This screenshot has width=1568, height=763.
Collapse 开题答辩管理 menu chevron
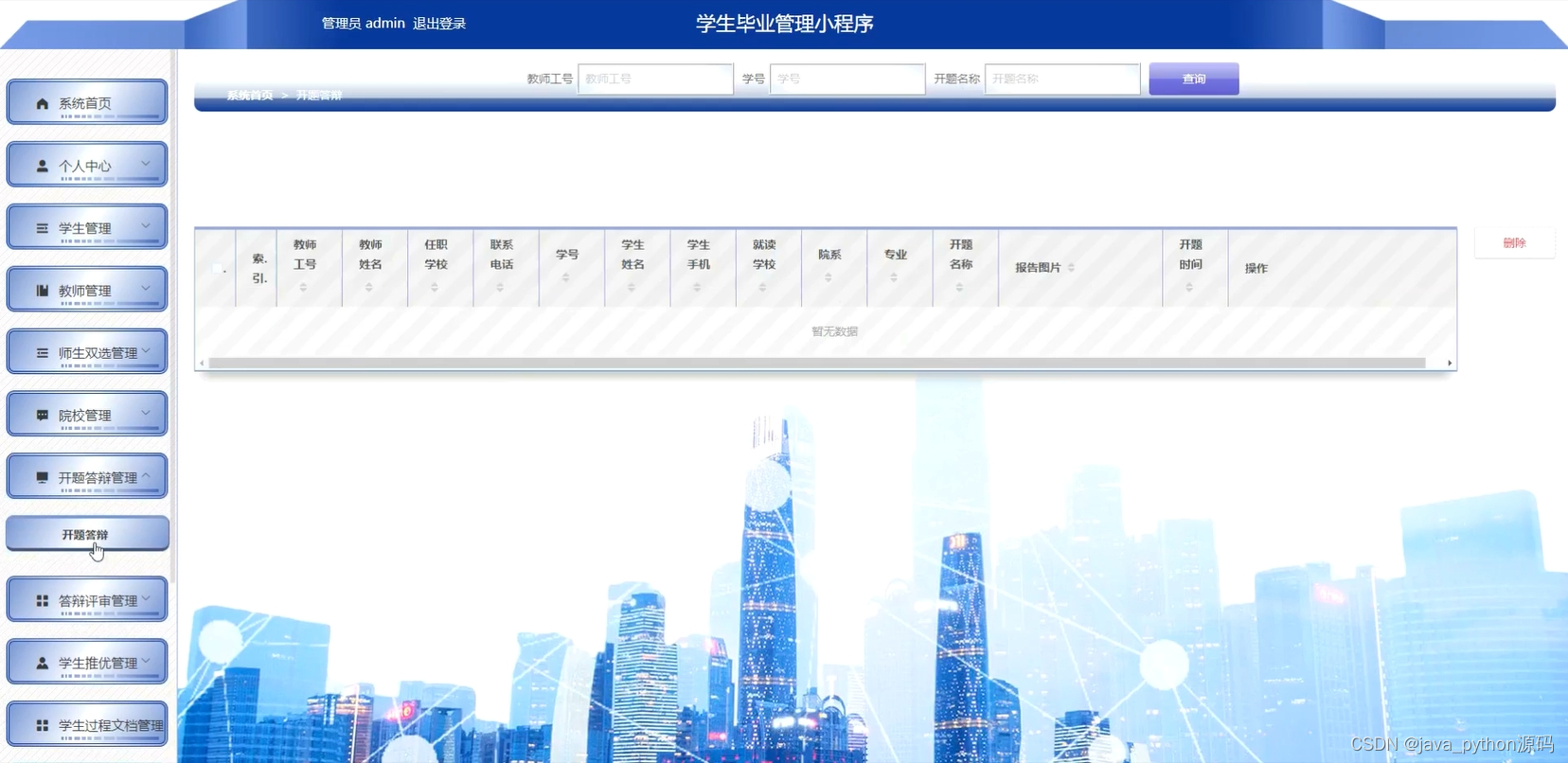[x=146, y=476]
